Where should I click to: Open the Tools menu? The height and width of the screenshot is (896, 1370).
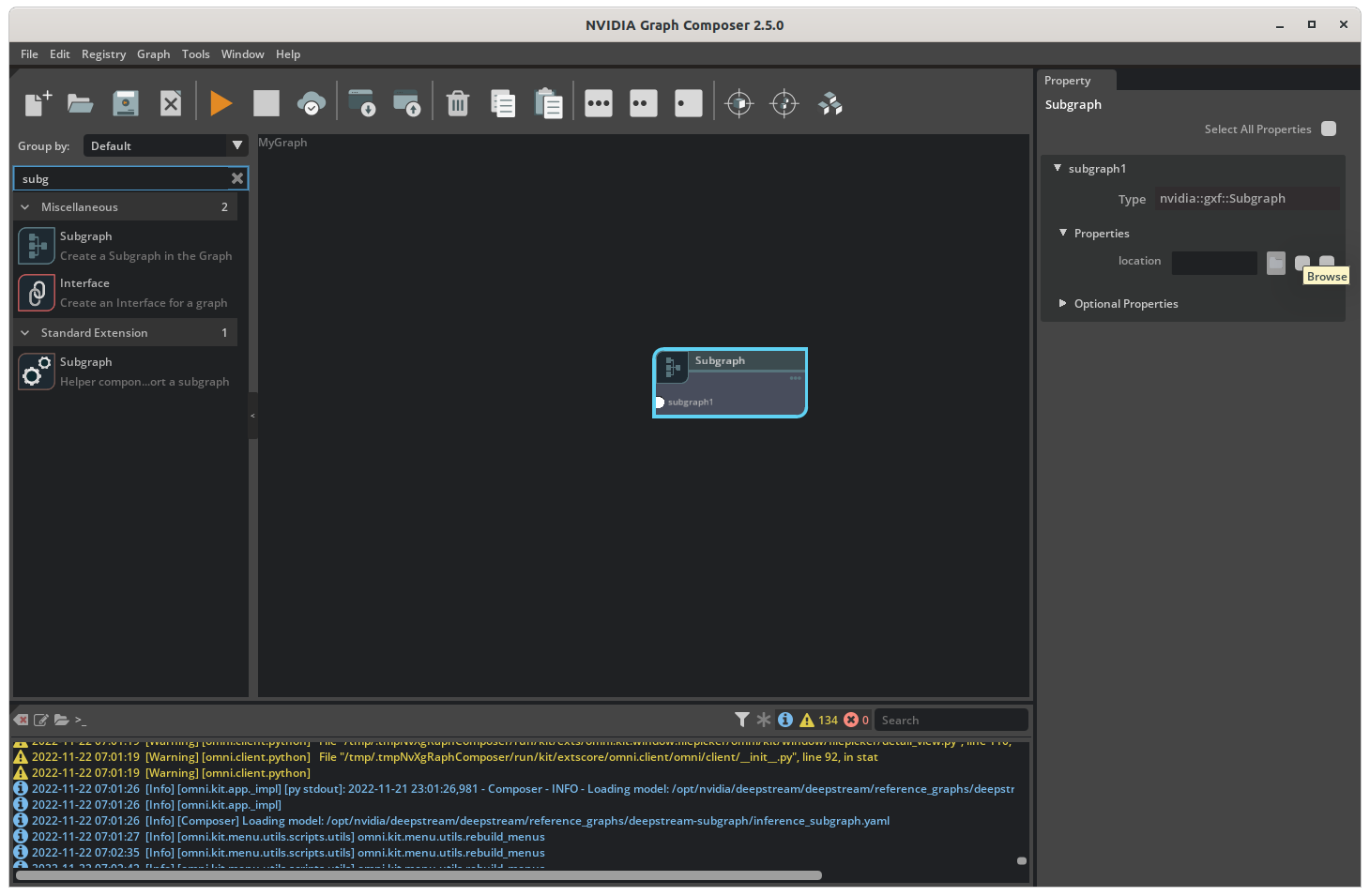[196, 54]
